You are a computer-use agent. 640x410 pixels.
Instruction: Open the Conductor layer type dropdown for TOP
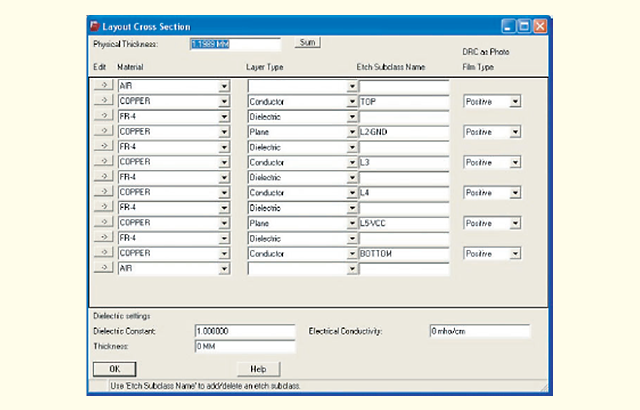coord(352,102)
